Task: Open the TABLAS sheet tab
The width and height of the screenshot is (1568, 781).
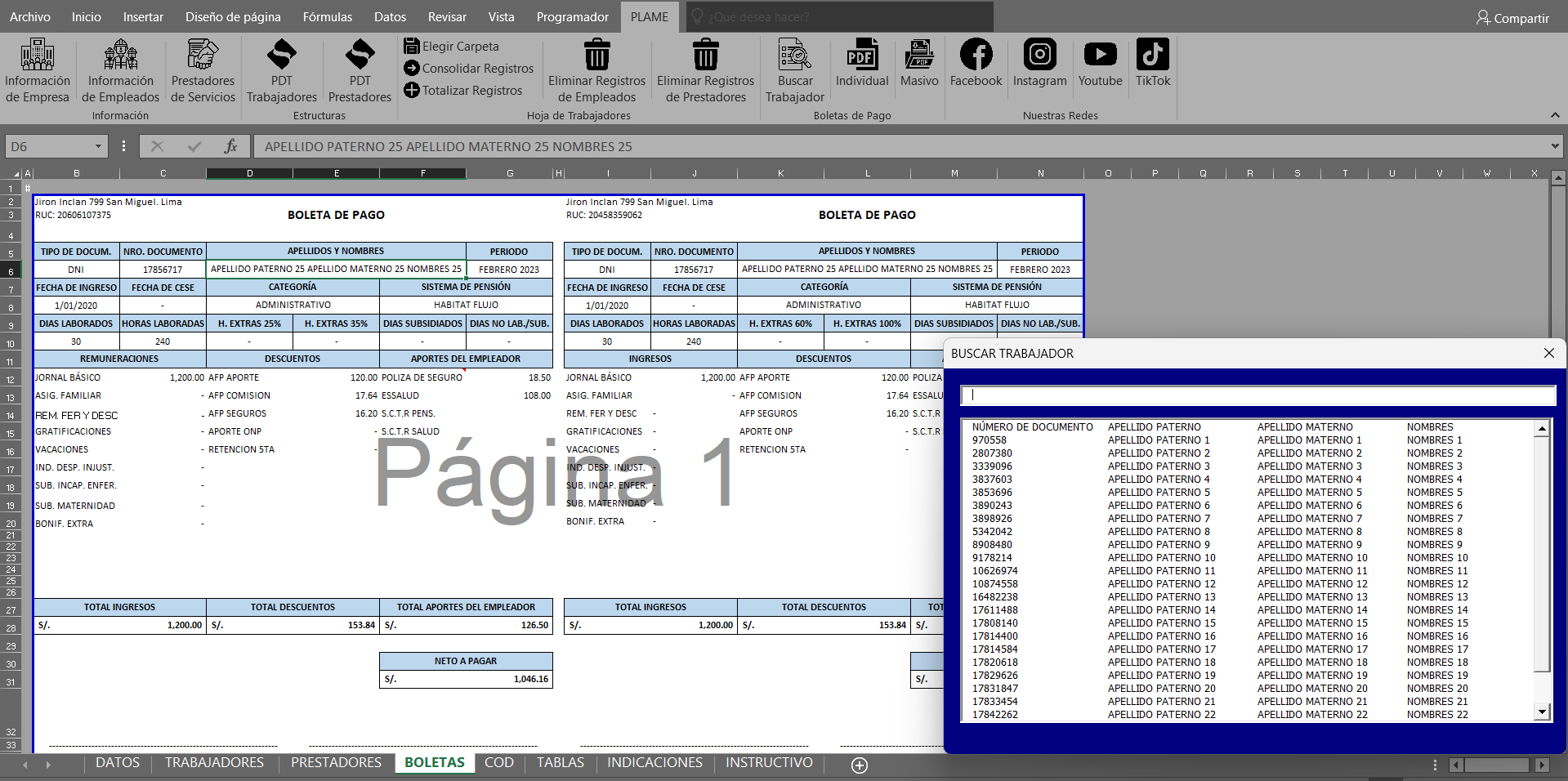Action: pos(561,762)
